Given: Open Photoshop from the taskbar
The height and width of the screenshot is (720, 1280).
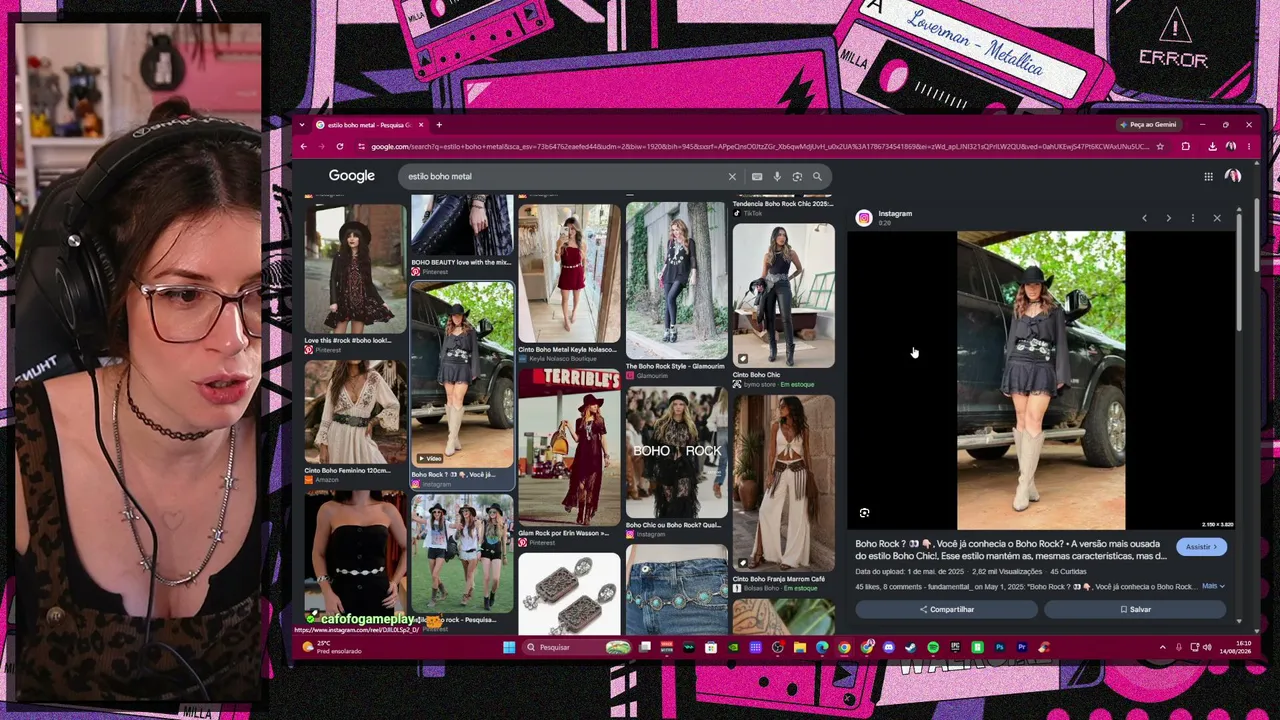Looking at the screenshot, I should click(x=999, y=647).
